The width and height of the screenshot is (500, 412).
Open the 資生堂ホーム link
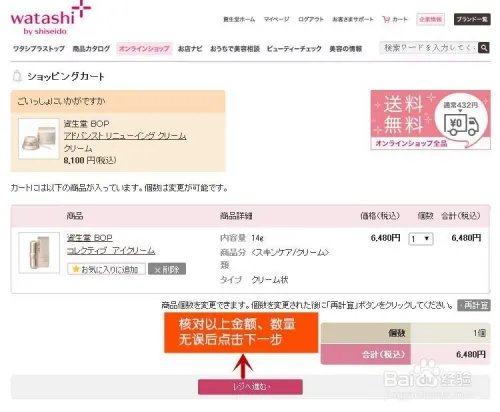(239, 19)
